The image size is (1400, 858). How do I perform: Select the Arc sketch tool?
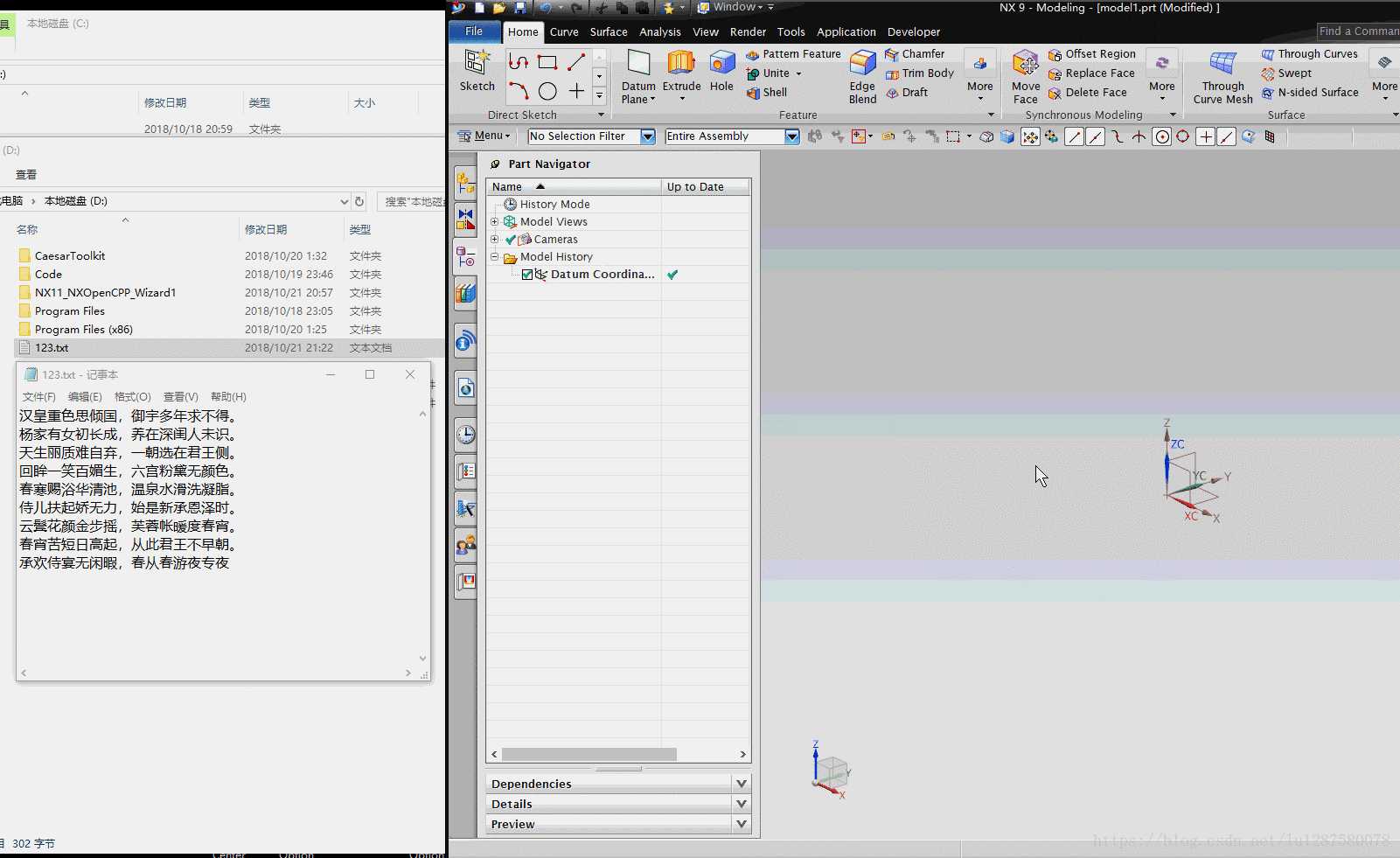[x=519, y=91]
